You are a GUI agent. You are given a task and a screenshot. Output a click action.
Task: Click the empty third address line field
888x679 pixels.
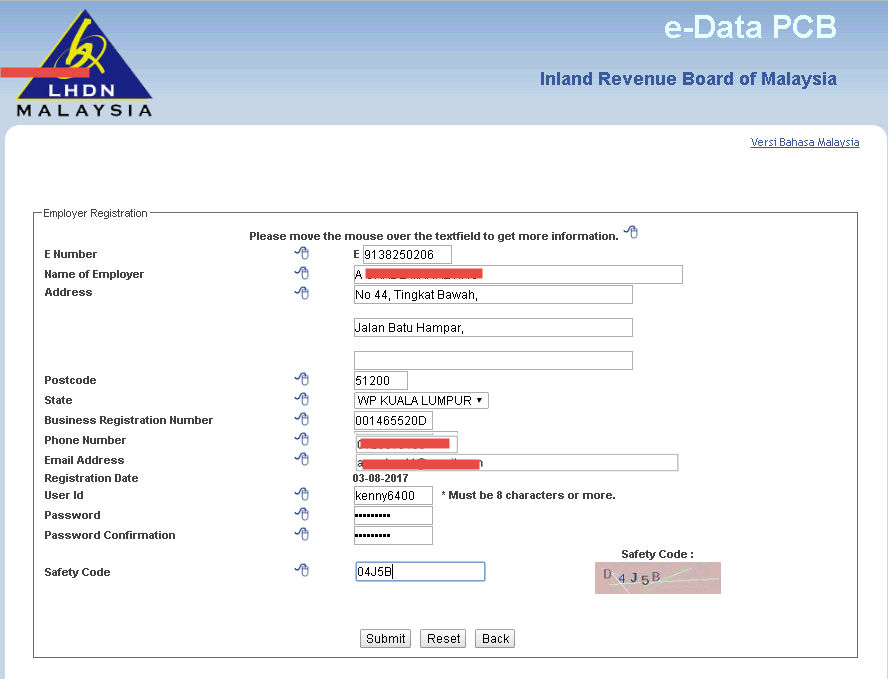coord(493,360)
